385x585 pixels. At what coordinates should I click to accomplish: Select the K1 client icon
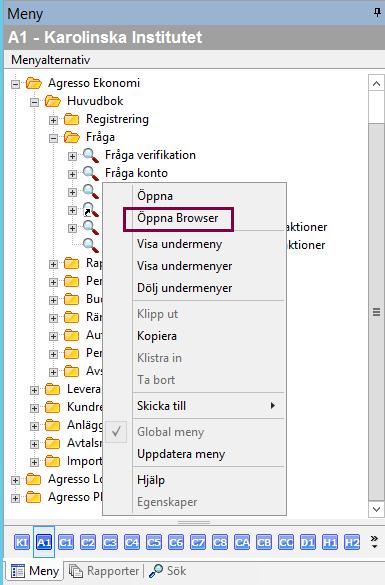[x=22, y=542]
